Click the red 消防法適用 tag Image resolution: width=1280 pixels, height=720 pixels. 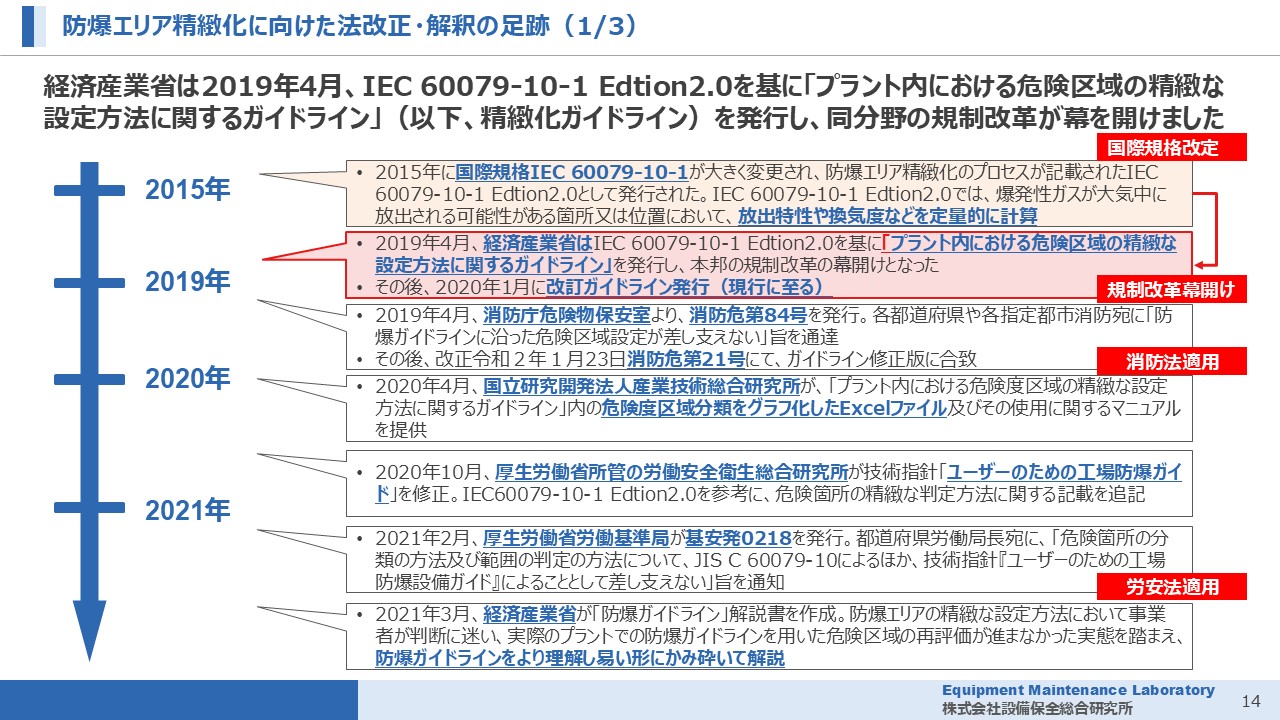click(x=1173, y=362)
